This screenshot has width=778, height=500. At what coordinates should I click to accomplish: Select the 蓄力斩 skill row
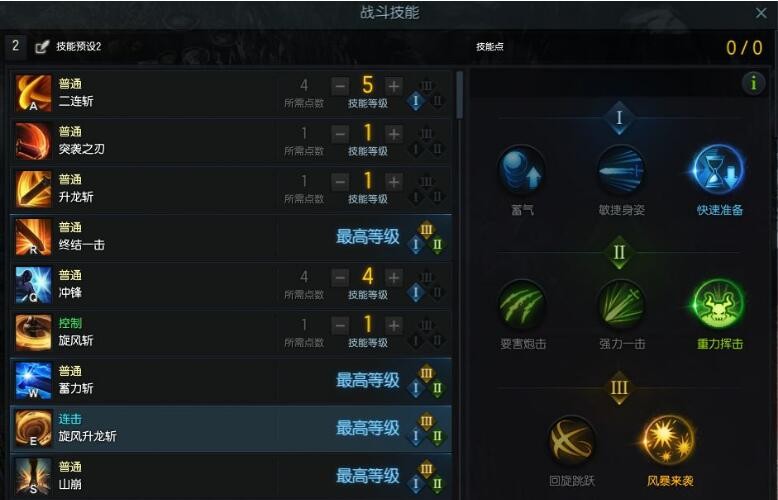231,381
